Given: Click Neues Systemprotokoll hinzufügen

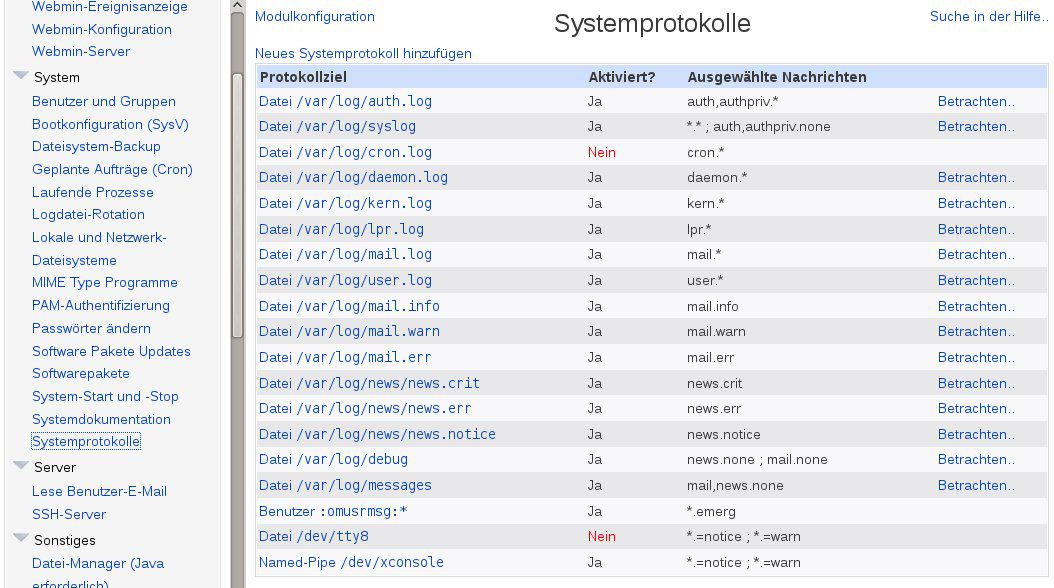Looking at the screenshot, I should click(x=363, y=53).
